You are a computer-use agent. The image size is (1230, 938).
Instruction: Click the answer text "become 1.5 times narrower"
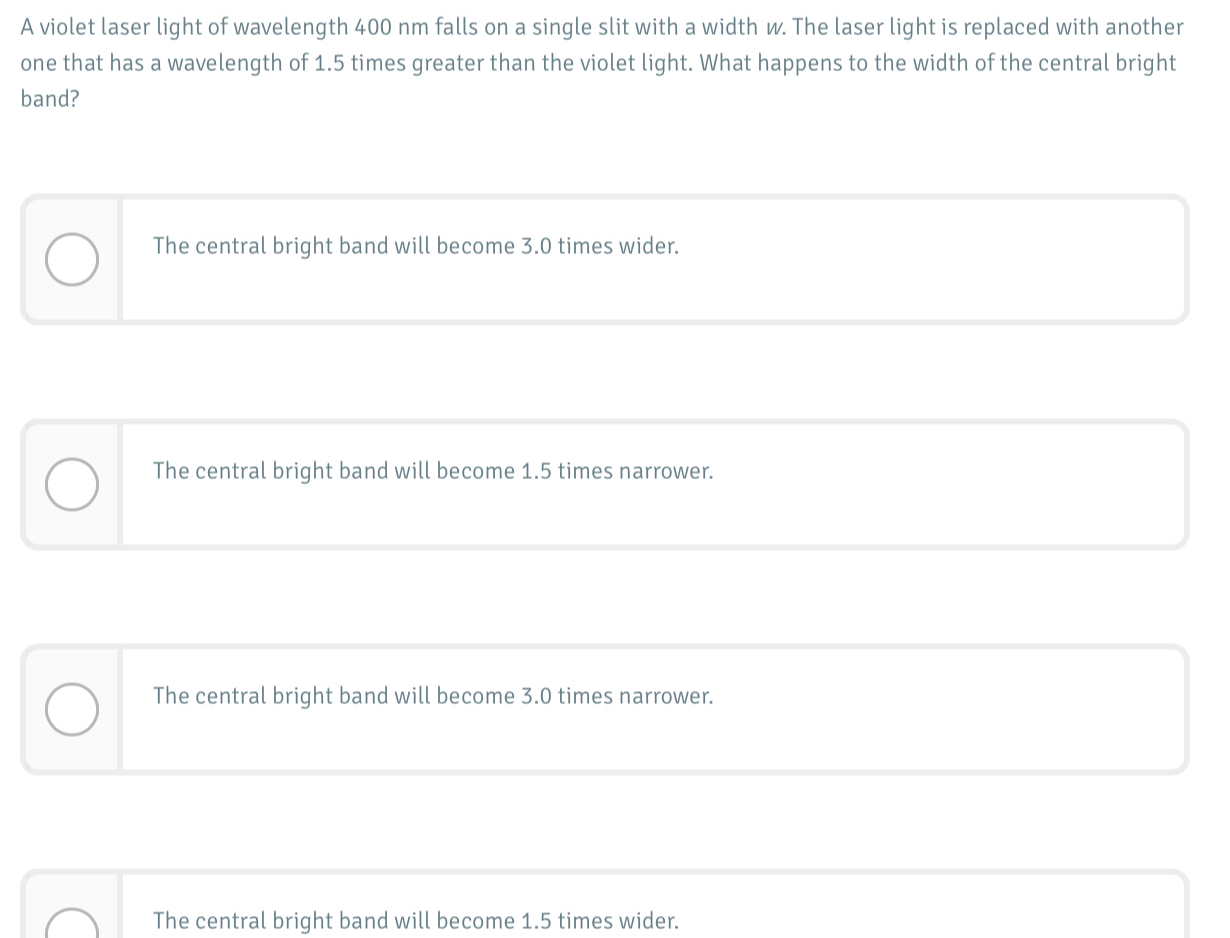coord(575,471)
